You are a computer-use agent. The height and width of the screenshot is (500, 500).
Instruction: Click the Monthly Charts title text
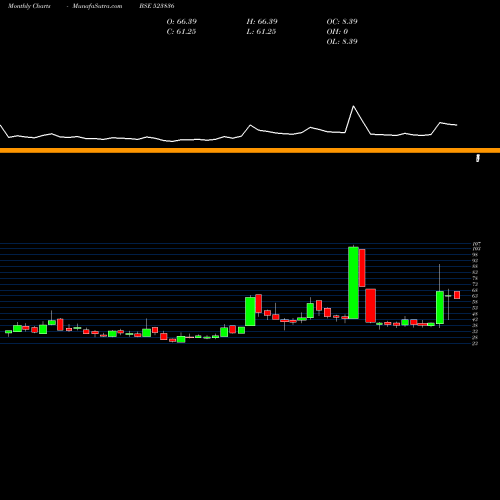29,6
